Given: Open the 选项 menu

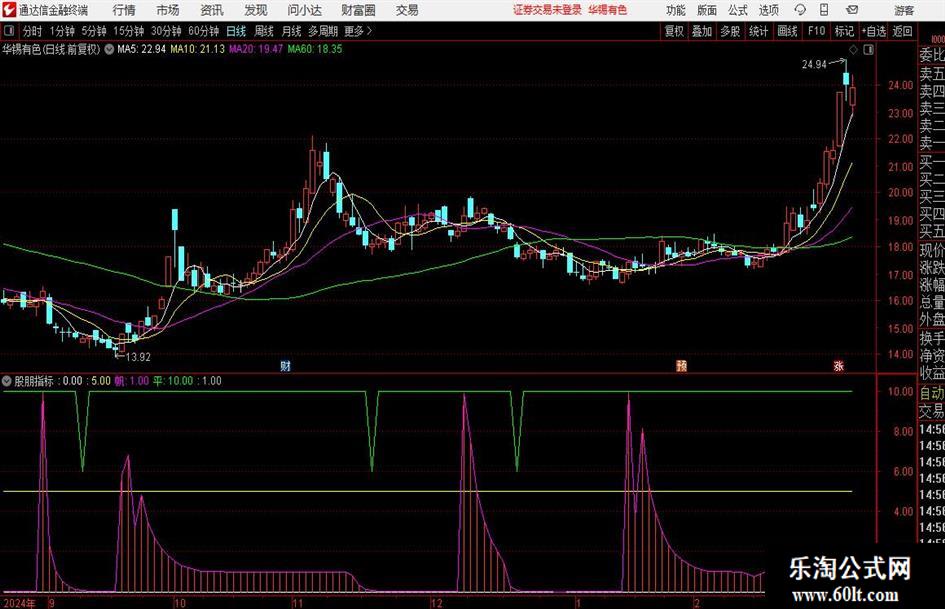Looking at the screenshot, I should coord(769,10).
